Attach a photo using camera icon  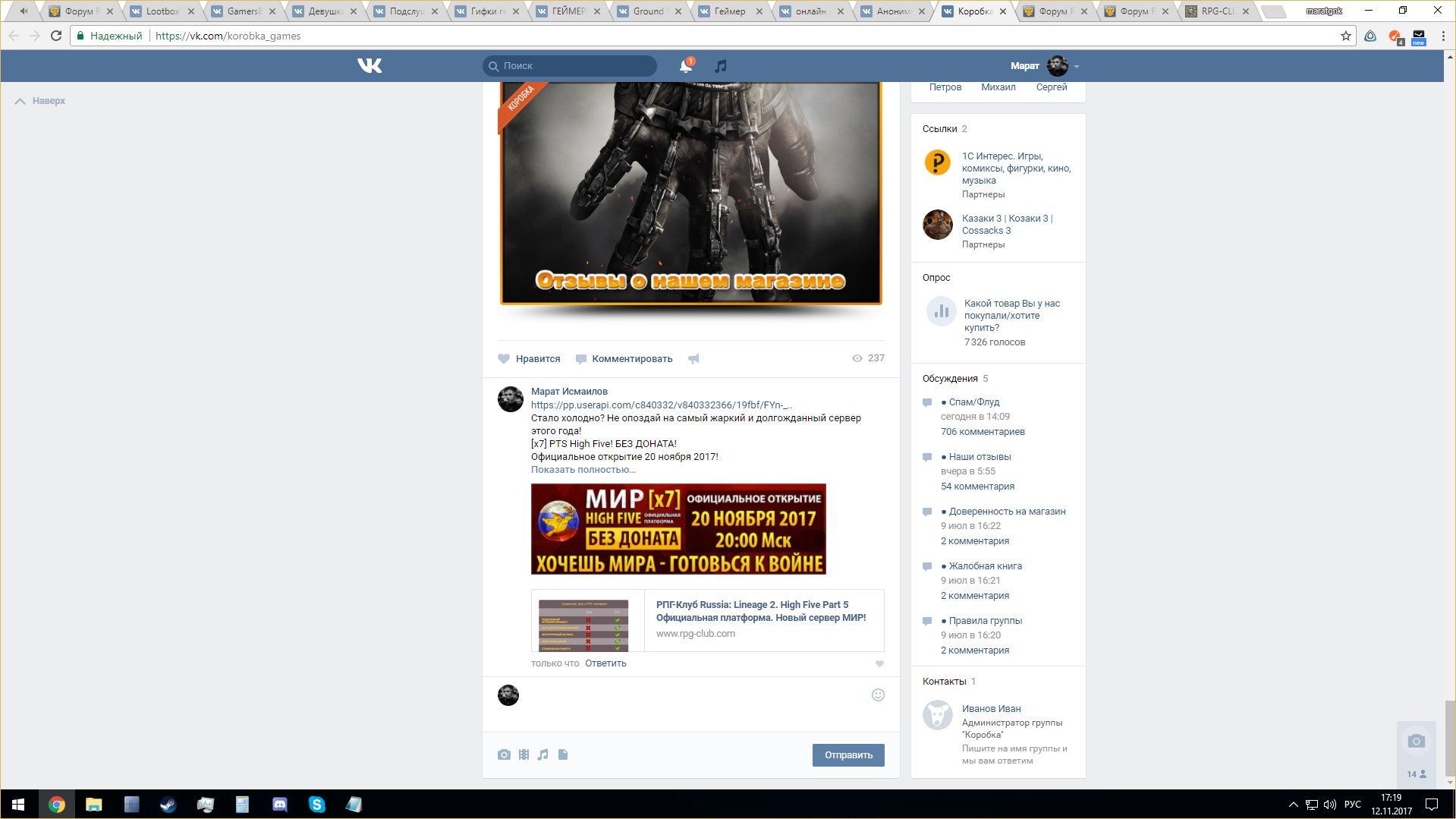(x=504, y=754)
